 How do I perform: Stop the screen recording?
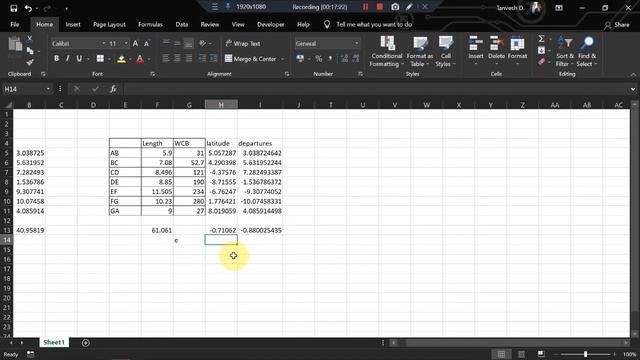[380, 7]
